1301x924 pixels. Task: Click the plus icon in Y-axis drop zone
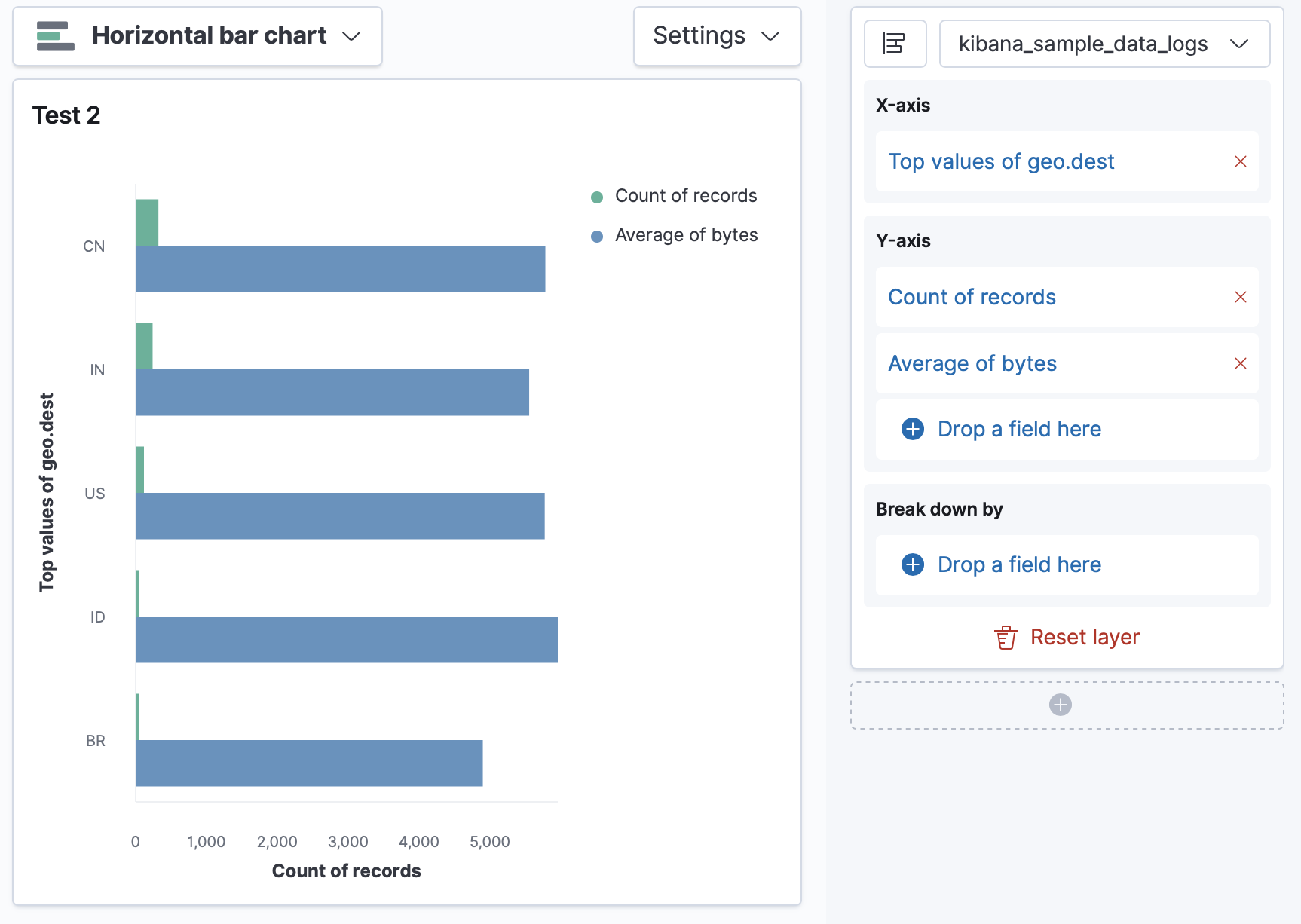(913, 429)
